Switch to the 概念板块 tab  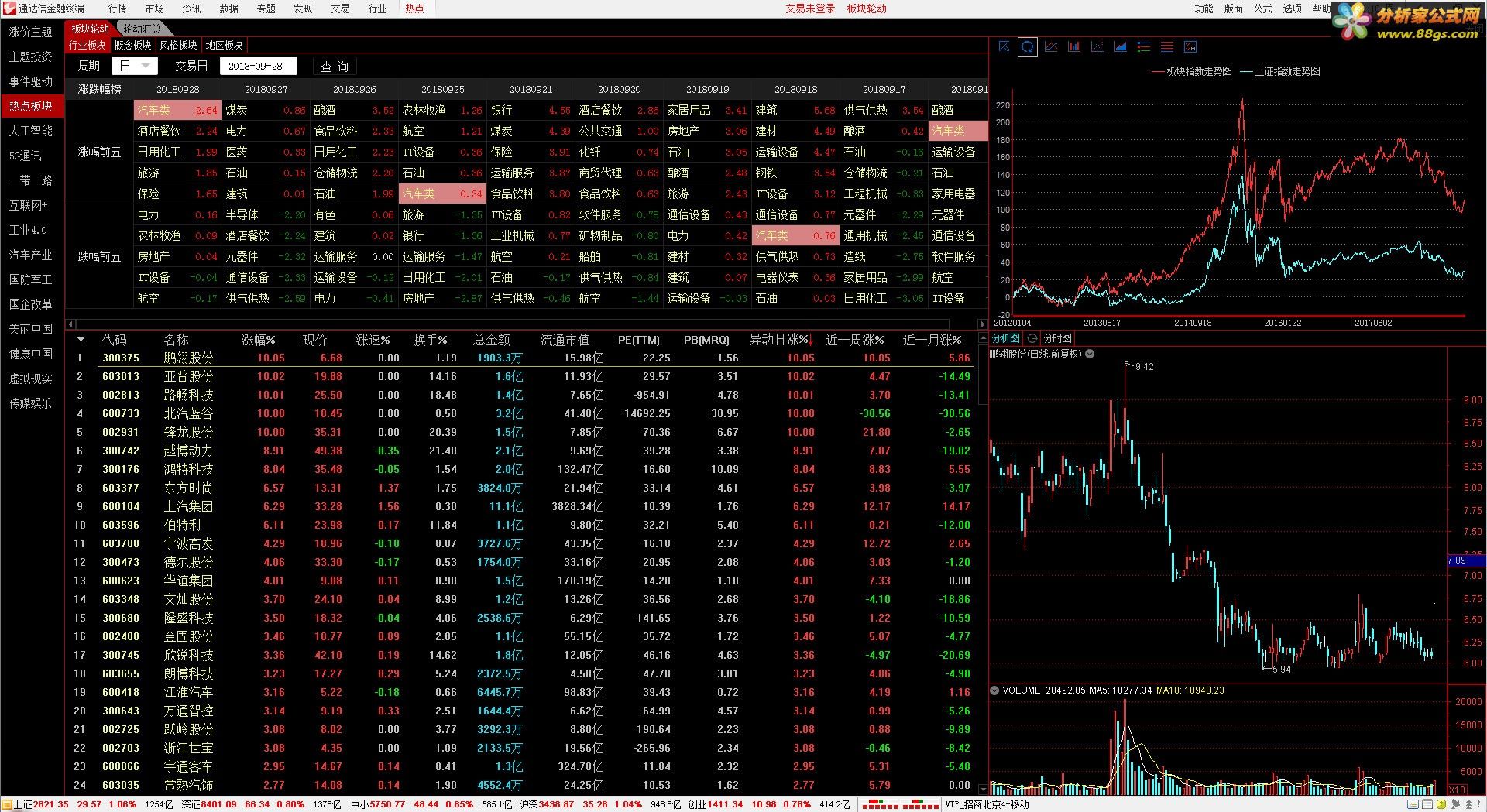click(132, 45)
